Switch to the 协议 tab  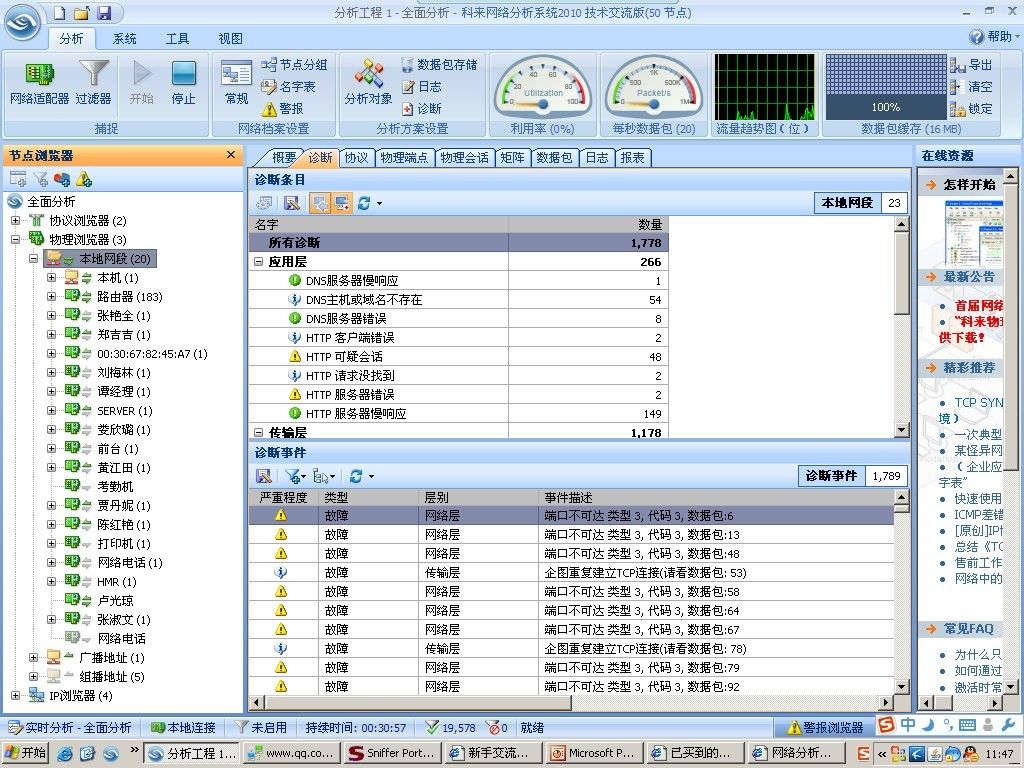pyautogui.click(x=356, y=158)
